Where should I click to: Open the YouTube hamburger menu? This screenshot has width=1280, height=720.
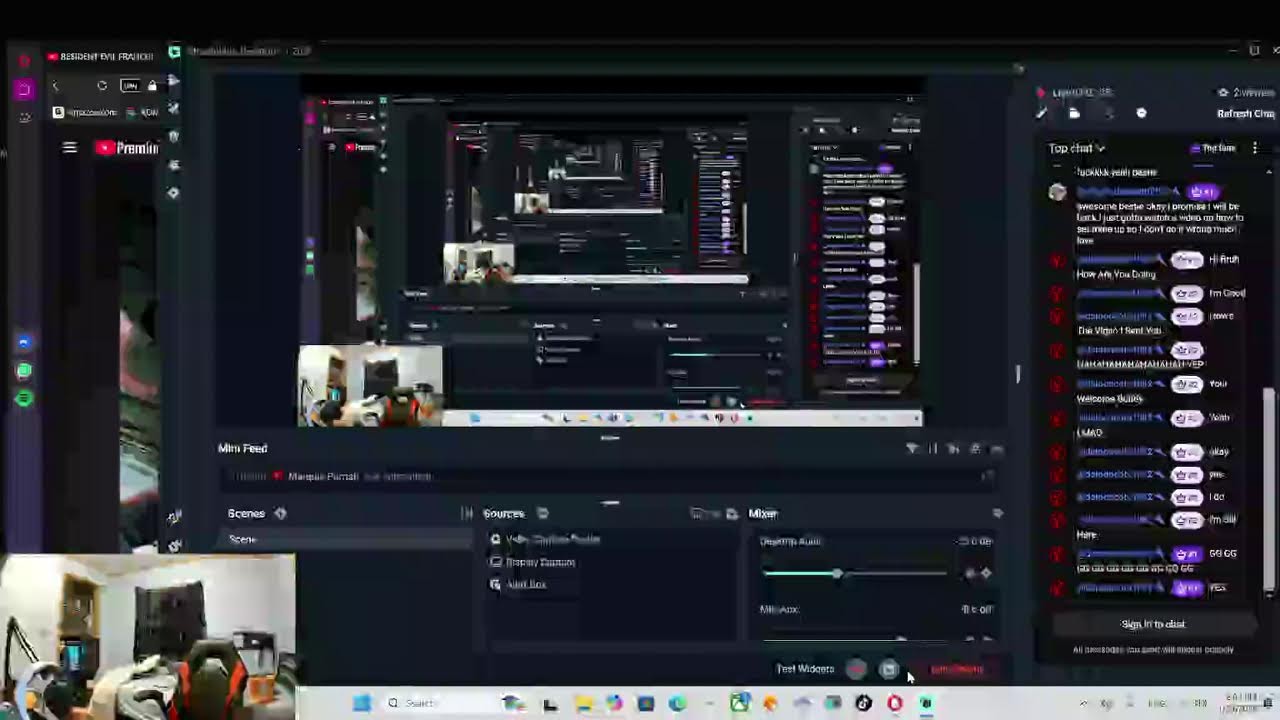click(x=70, y=148)
